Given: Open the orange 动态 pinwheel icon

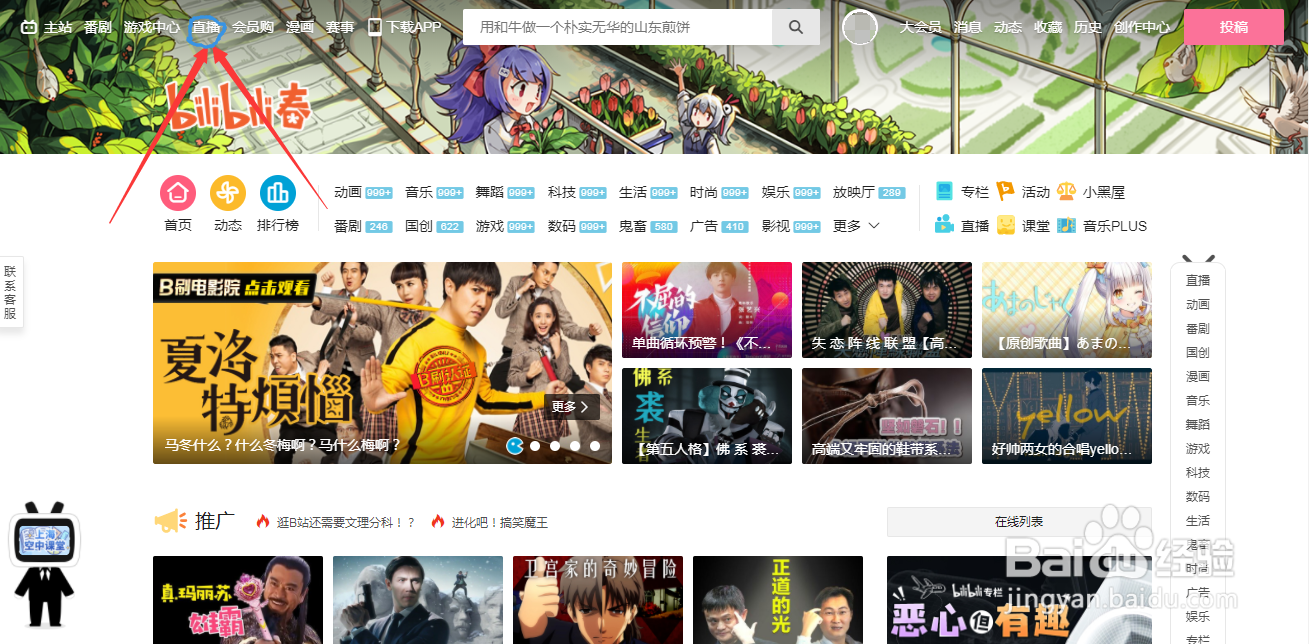Looking at the screenshot, I should (x=228, y=192).
